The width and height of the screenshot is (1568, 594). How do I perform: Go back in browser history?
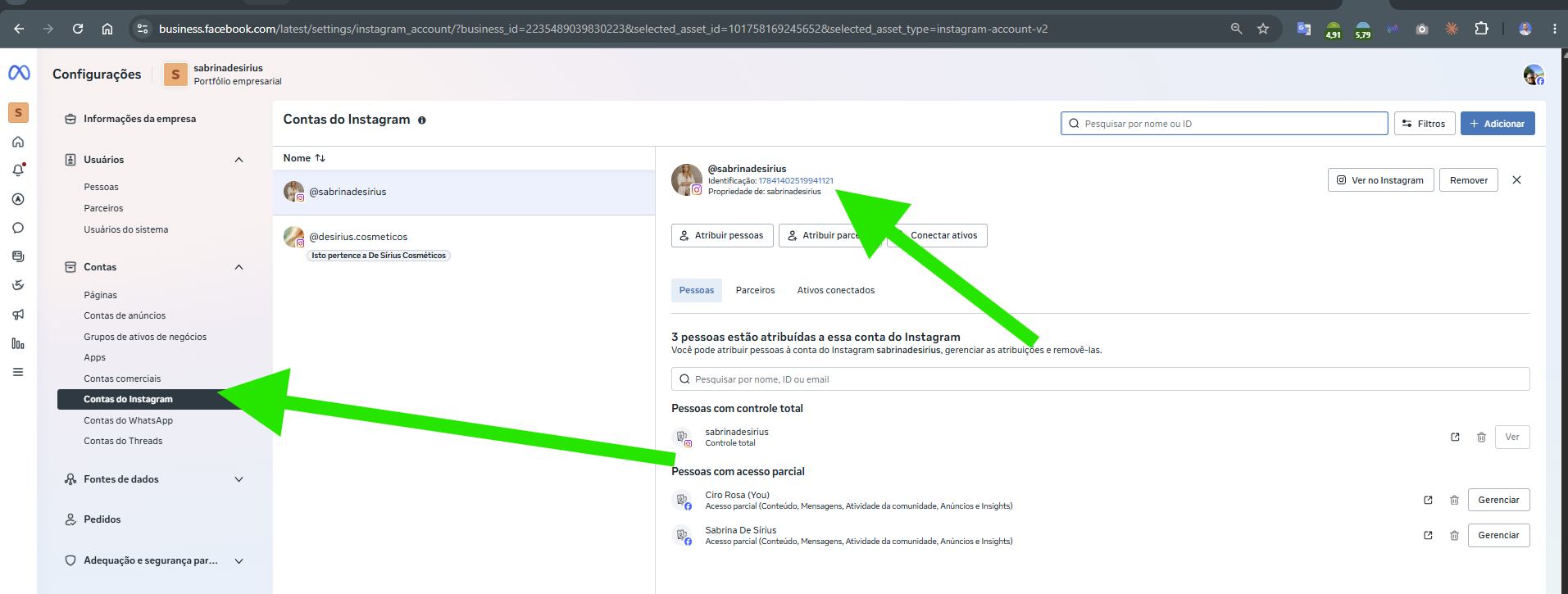pos(19,29)
